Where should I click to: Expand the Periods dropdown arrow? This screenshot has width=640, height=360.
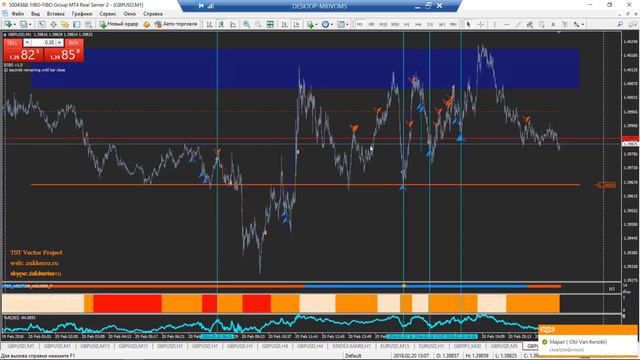[x=332, y=24]
